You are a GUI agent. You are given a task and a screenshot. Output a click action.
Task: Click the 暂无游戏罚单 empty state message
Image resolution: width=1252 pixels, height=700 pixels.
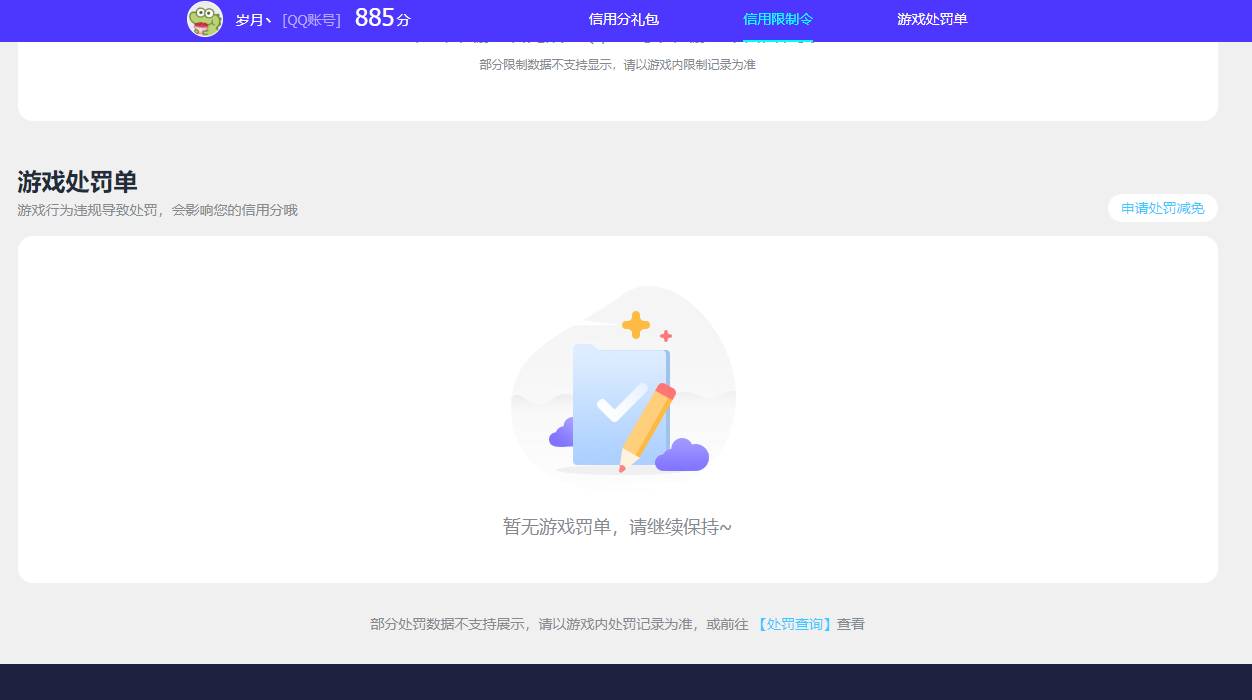tap(618, 525)
